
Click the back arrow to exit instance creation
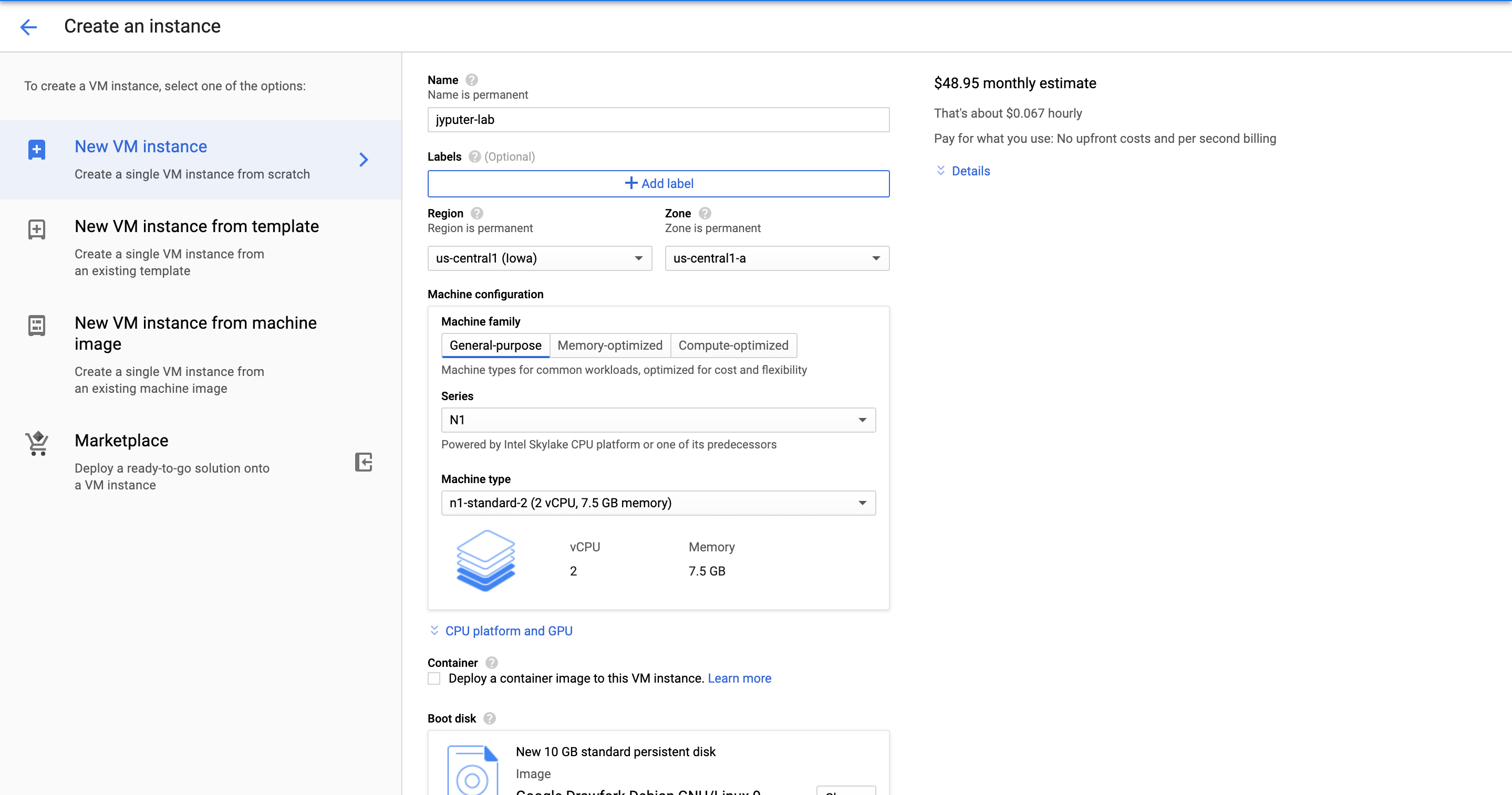(x=28, y=26)
